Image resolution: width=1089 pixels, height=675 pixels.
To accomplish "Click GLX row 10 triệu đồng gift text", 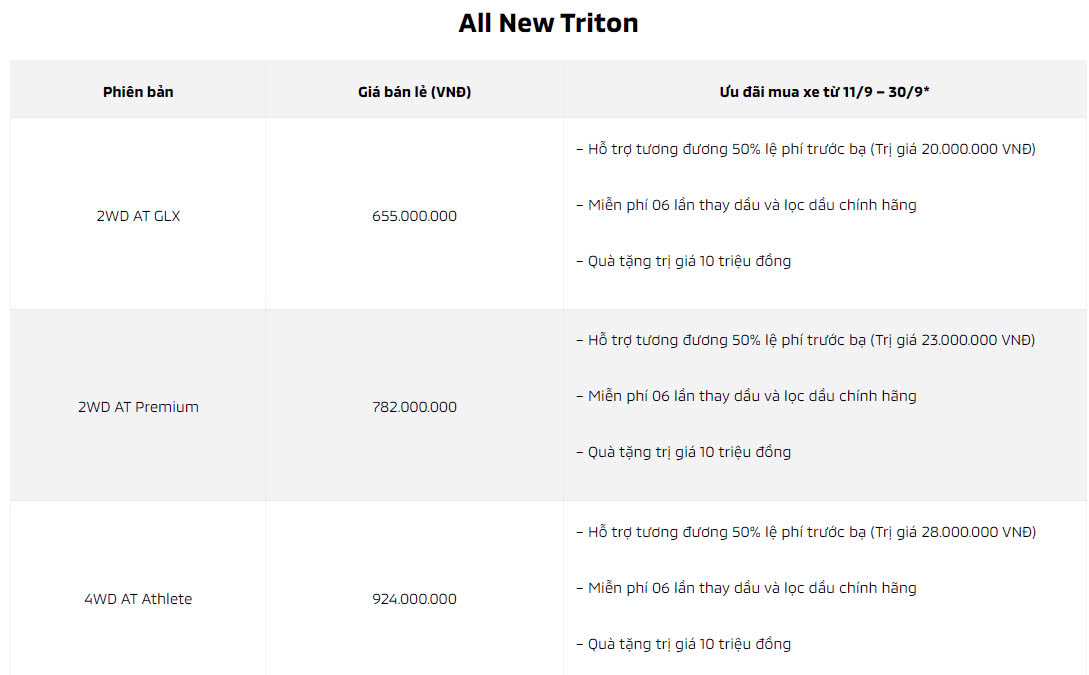I will click(x=684, y=261).
